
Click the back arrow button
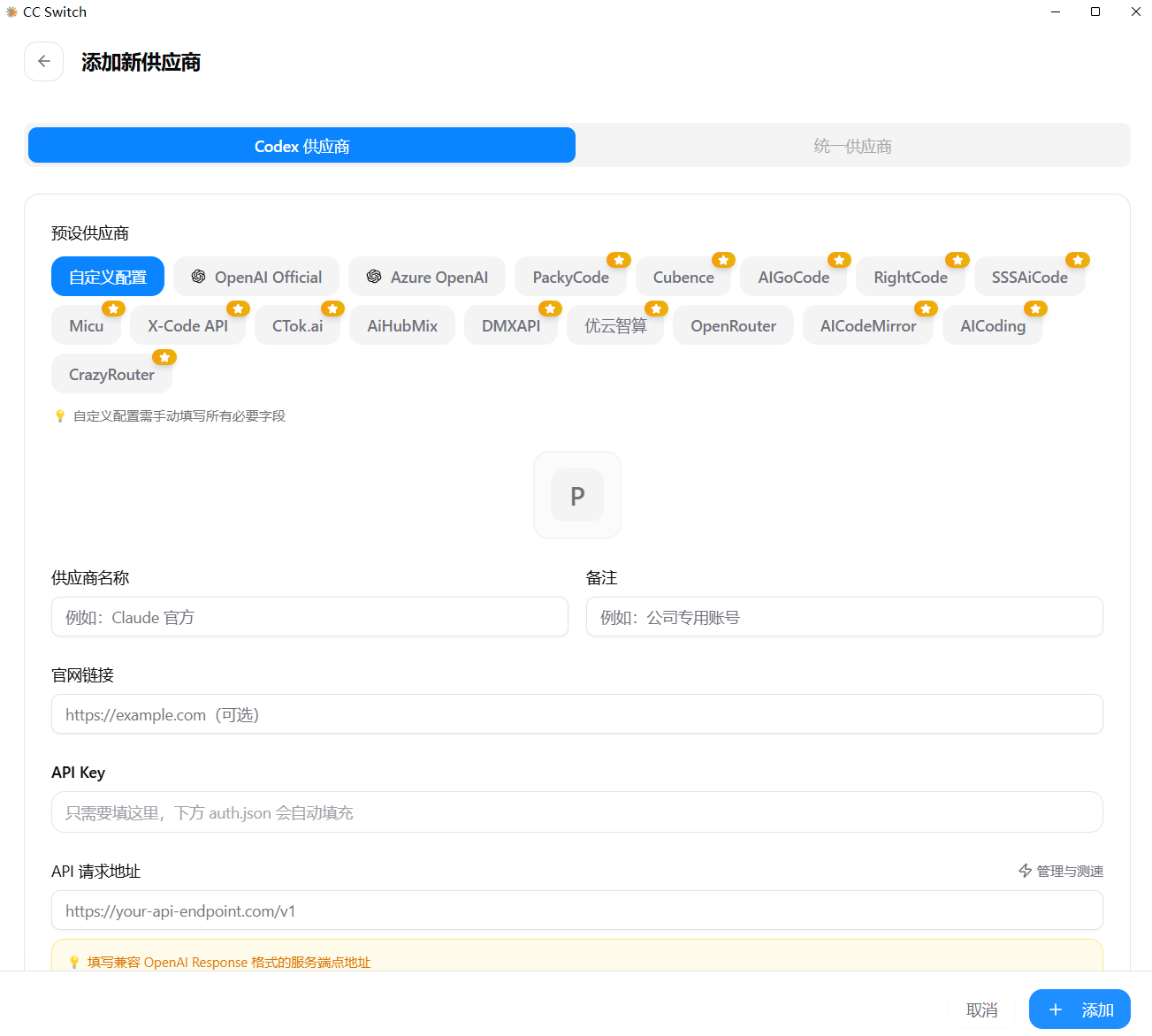43,62
